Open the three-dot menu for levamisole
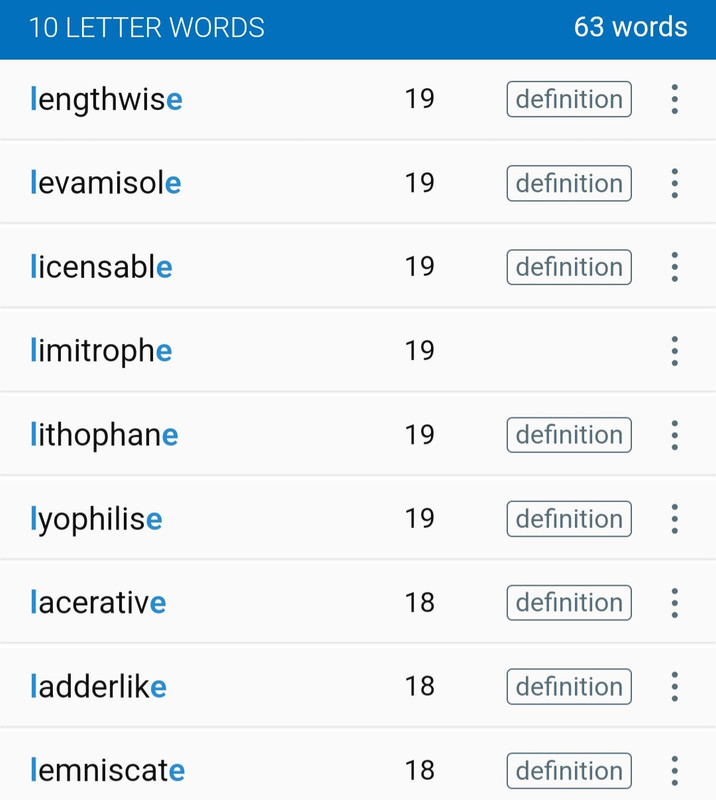716x800 pixels. click(674, 183)
